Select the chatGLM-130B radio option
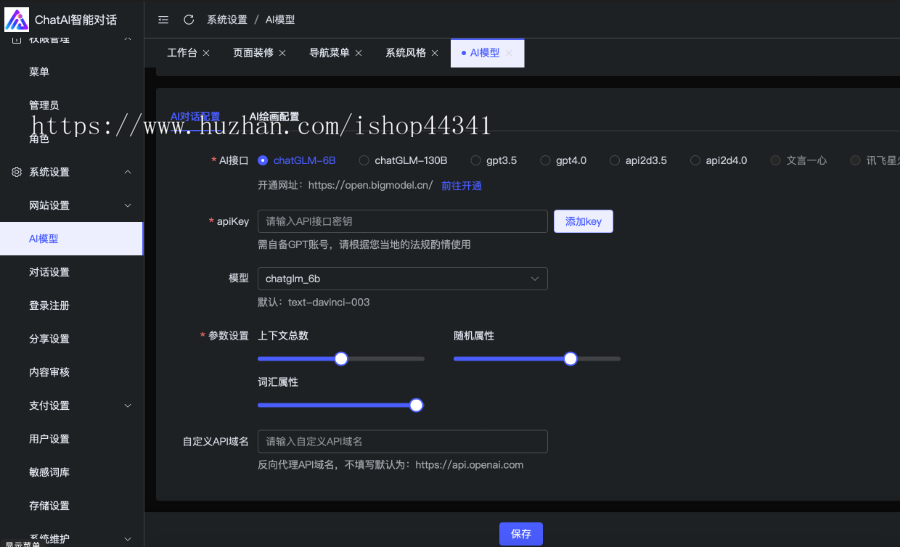 tap(364, 161)
